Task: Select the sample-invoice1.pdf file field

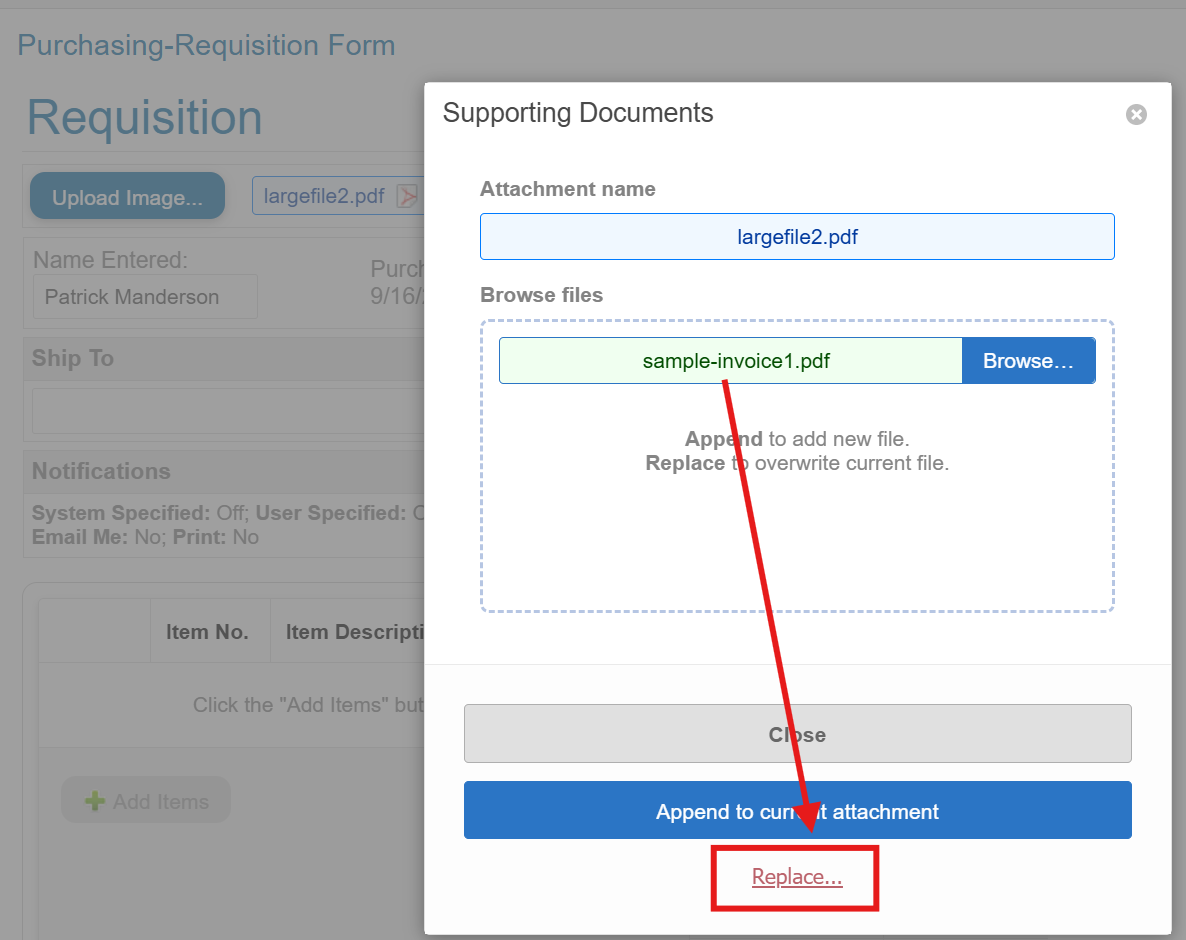Action: pos(730,361)
